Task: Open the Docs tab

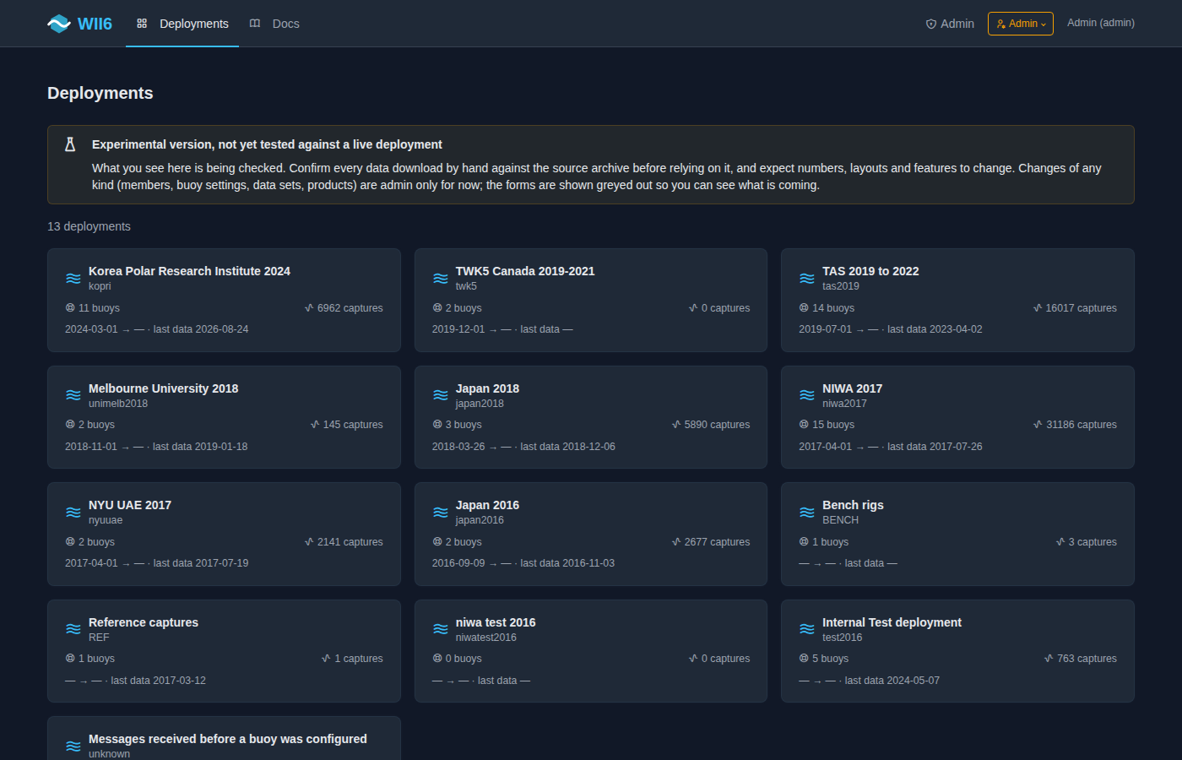Action: pyautogui.click(x=275, y=23)
